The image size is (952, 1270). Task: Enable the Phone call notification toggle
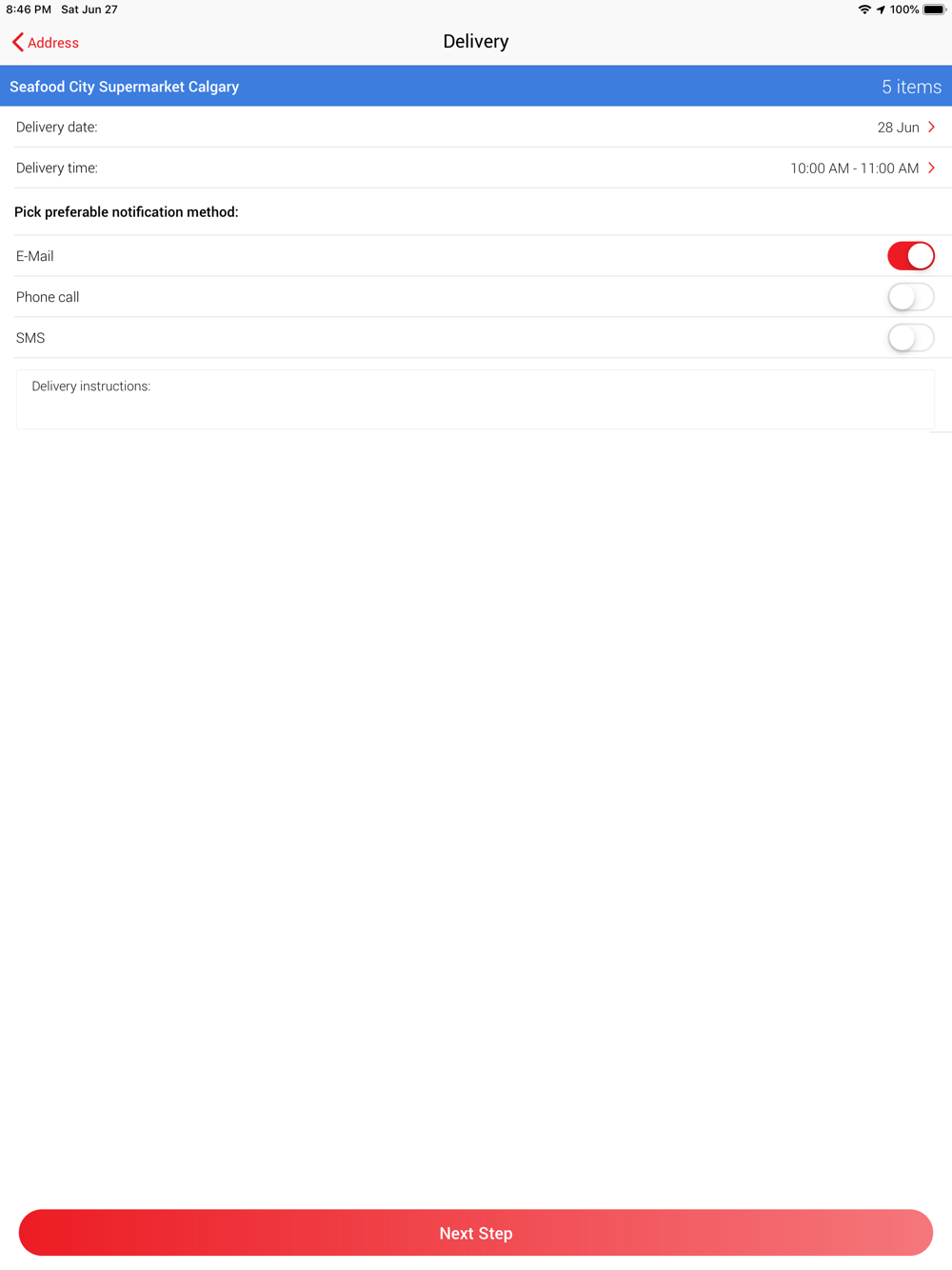pyautogui.click(x=911, y=296)
